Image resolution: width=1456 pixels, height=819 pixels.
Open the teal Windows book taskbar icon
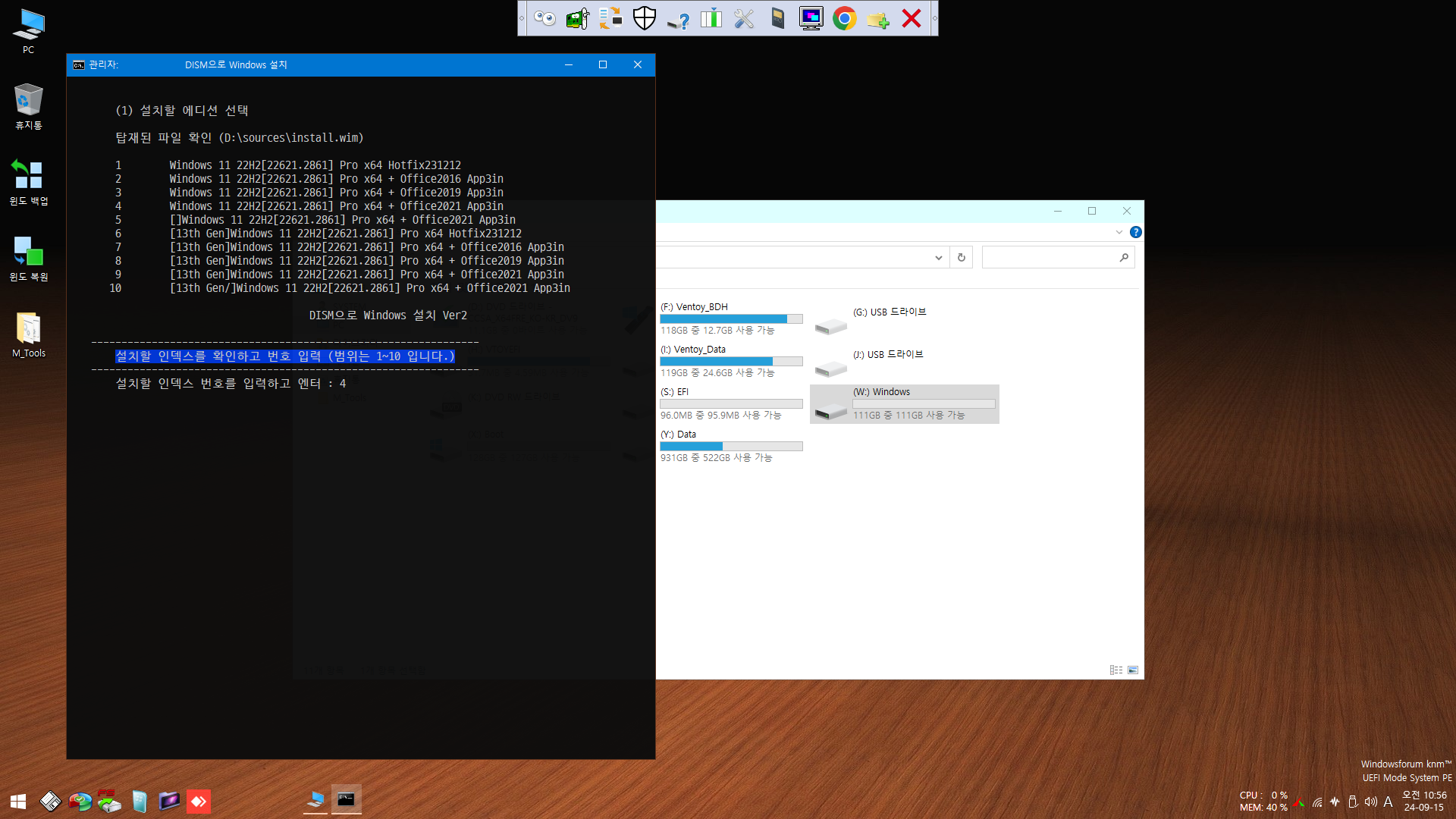(x=139, y=802)
